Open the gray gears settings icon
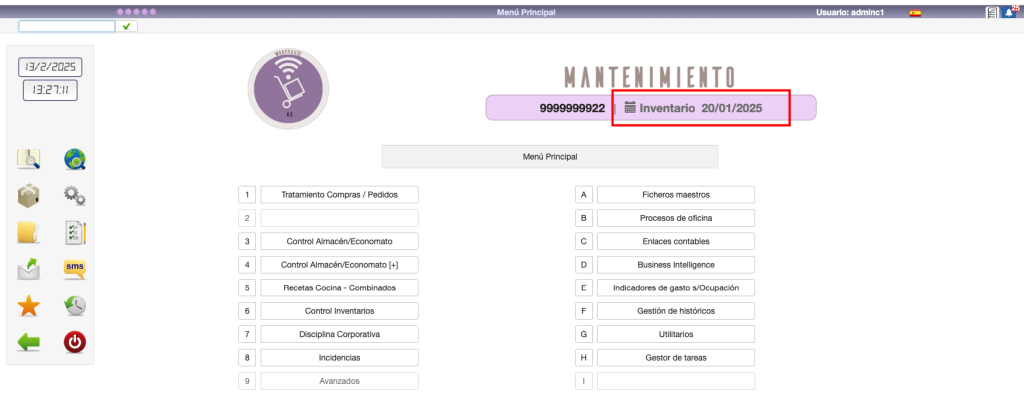Screen dimensions: 1024x409 click(x=75, y=196)
